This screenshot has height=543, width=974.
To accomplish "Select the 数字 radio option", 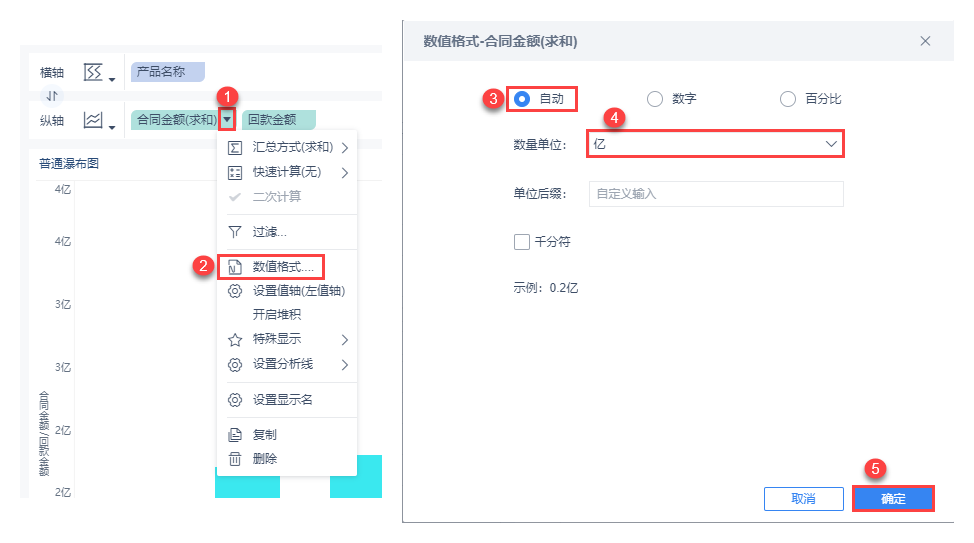I will [655, 99].
